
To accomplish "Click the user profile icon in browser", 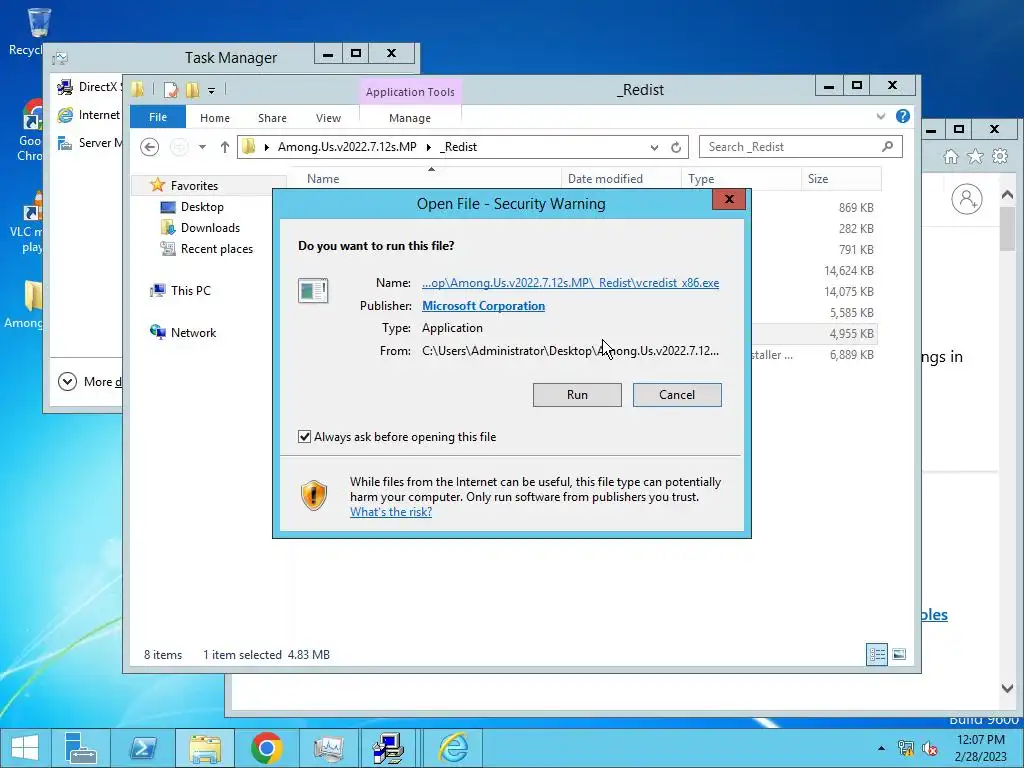I will tap(967, 199).
